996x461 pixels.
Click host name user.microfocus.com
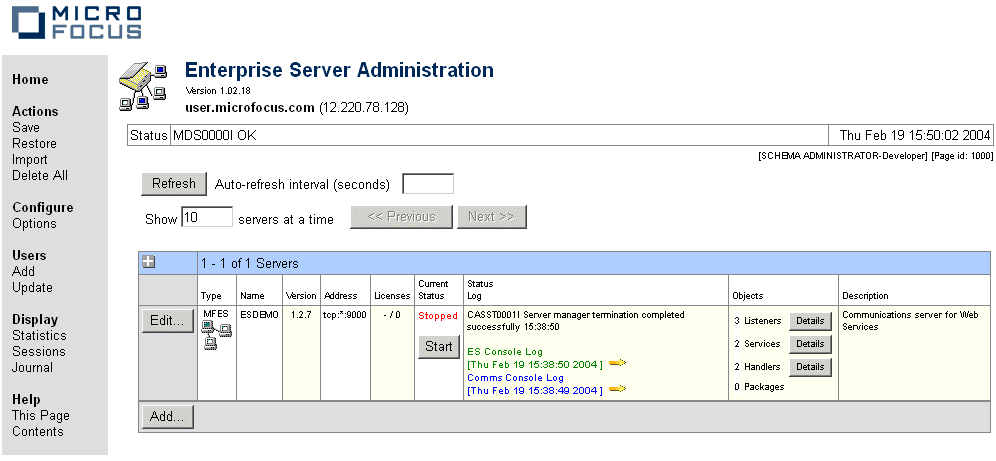click(250, 107)
